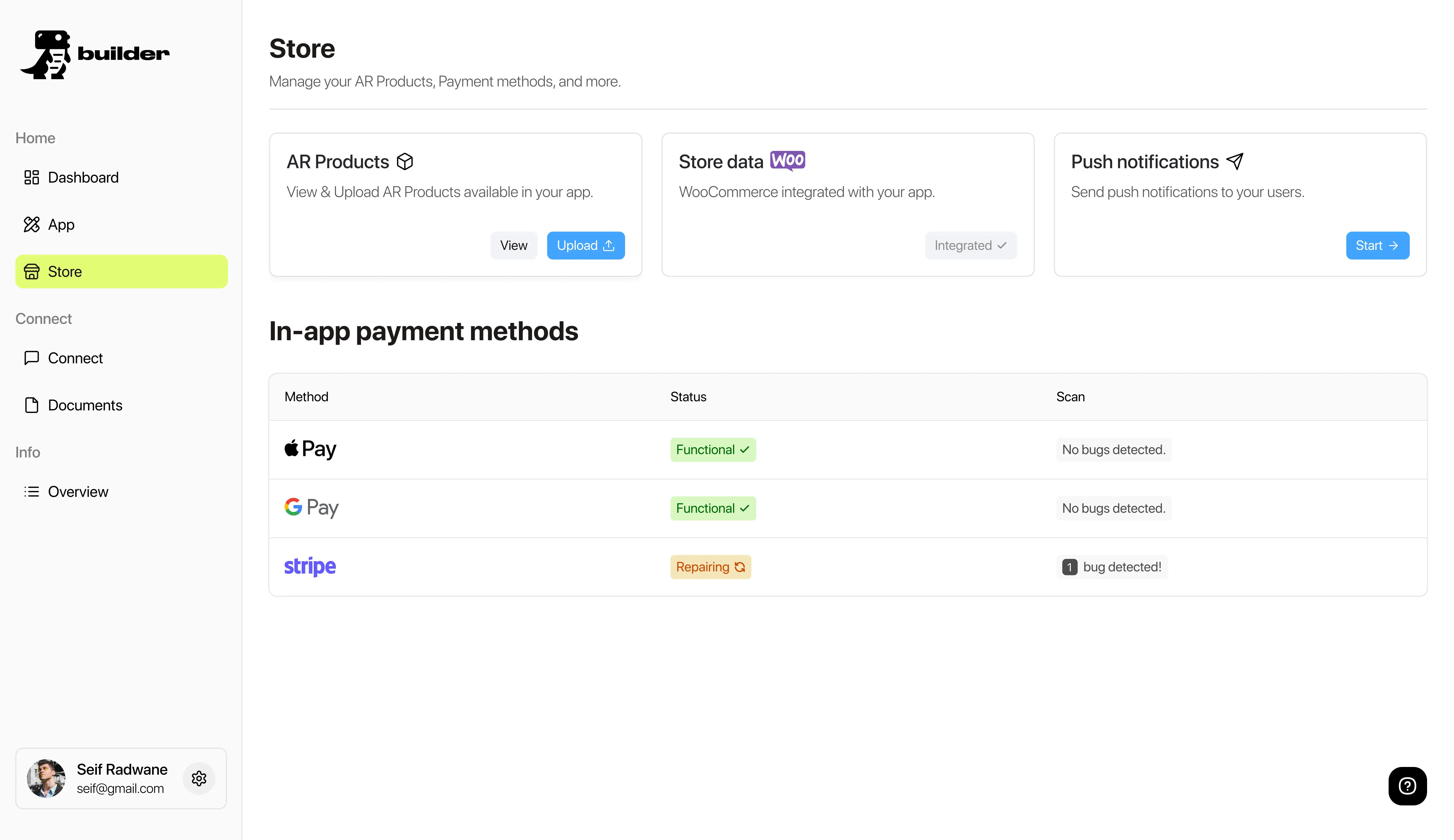
Task: Click the View AR Products button
Action: click(x=513, y=246)
